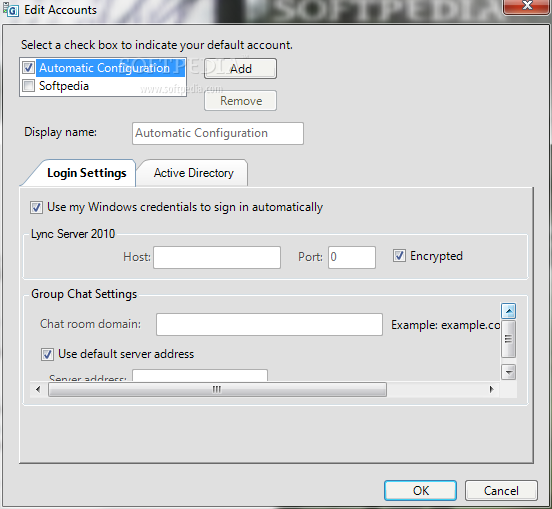The image size is (552, 509).
Task: Click the Server address input field
Action: click(200, 376)
